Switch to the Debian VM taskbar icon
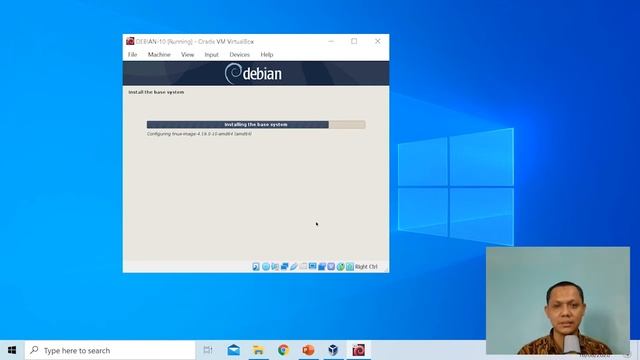640x360 pixels. tap(358, 350)
